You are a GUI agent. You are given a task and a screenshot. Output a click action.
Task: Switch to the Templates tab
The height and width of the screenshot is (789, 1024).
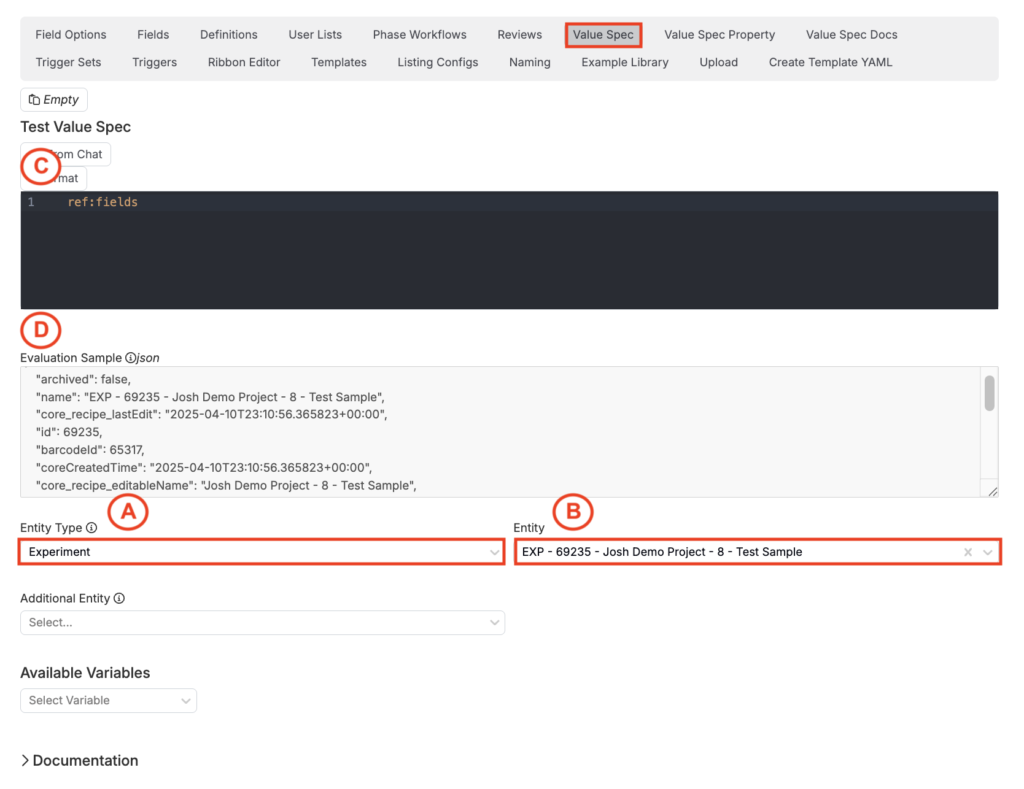(x=338, y=62)
